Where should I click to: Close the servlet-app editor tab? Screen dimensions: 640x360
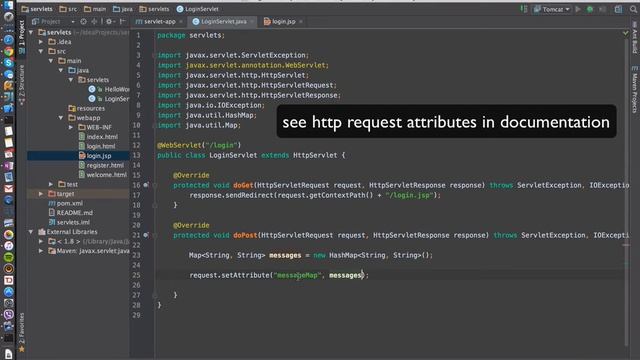(x=181, y=22)
